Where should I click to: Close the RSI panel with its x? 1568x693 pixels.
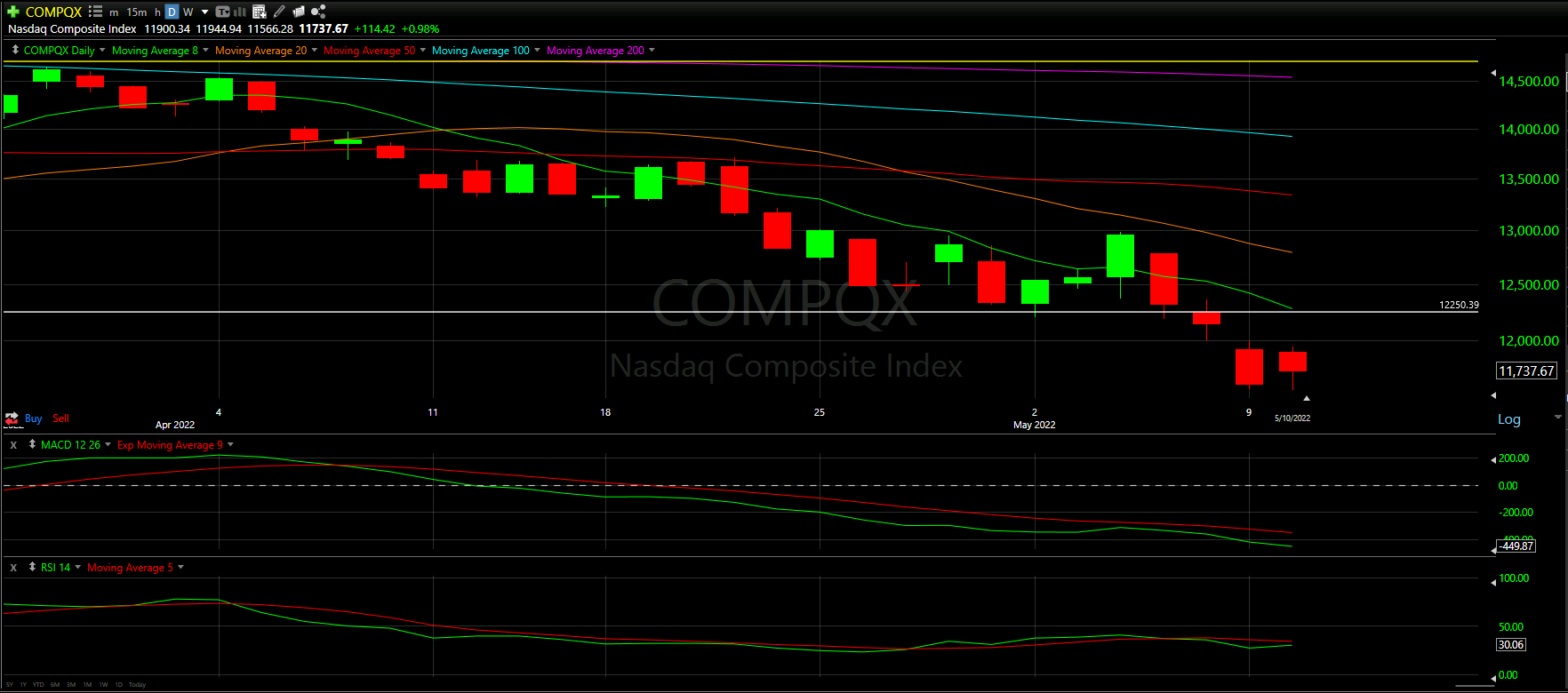13,567
